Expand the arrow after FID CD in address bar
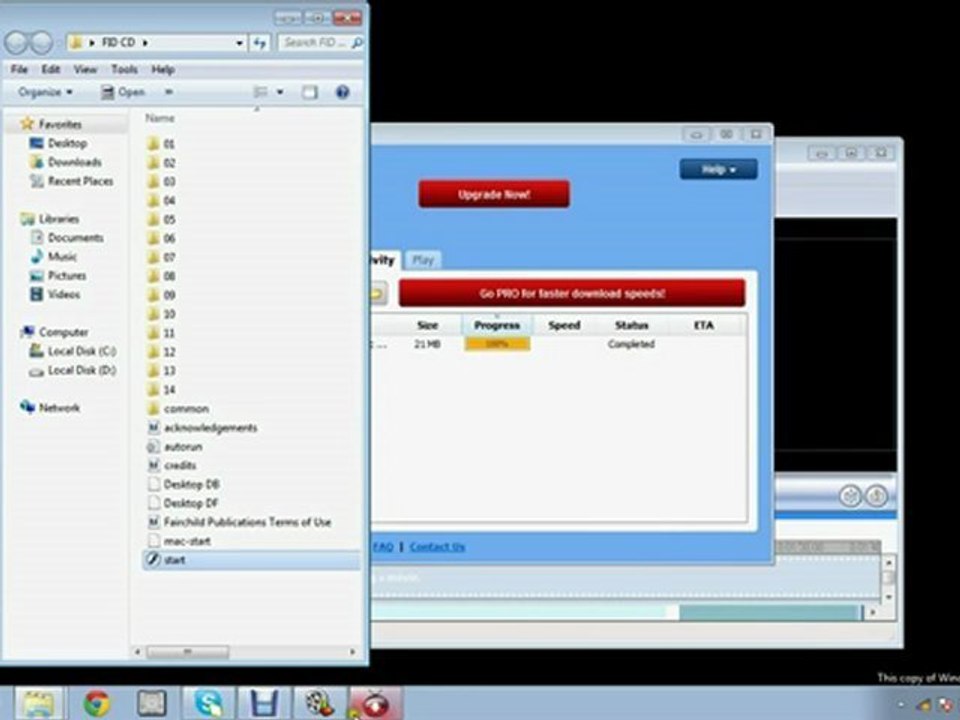 [145, 43]
